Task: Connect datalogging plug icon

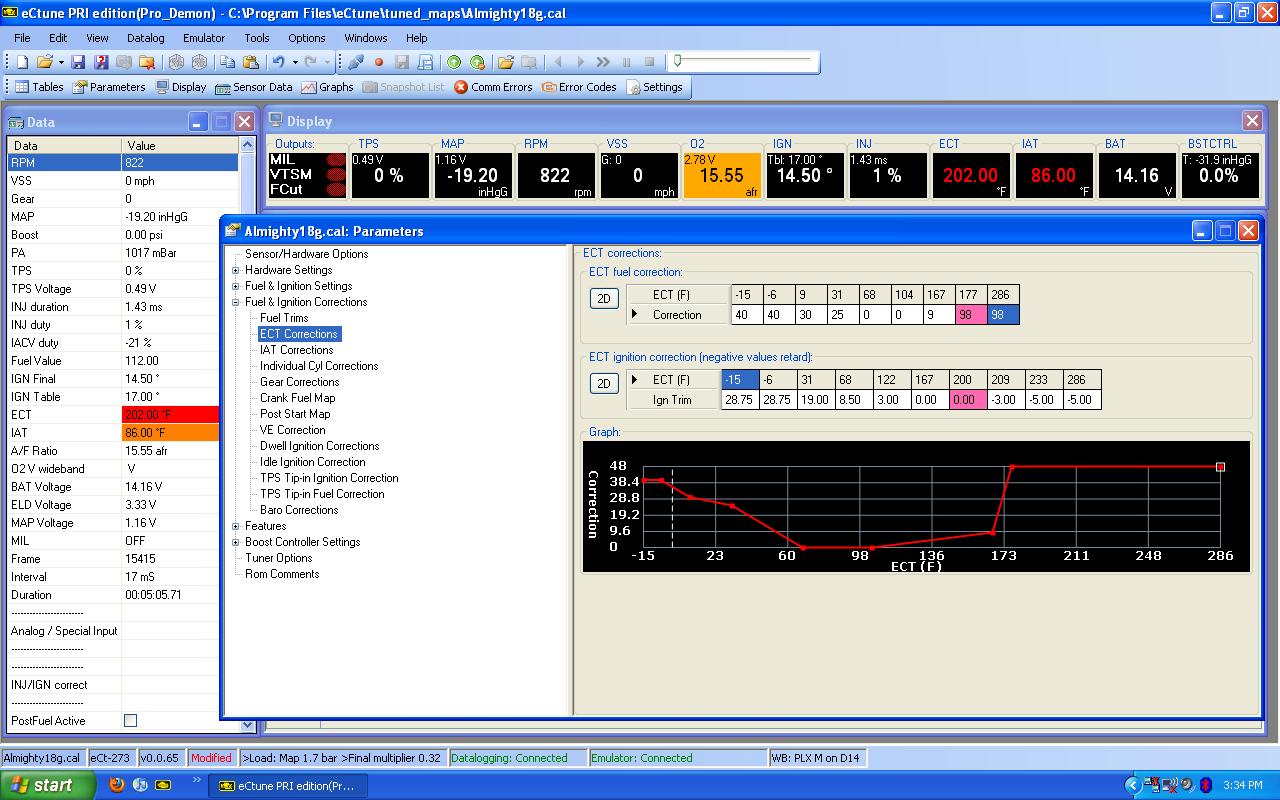Action: [356, 62]
